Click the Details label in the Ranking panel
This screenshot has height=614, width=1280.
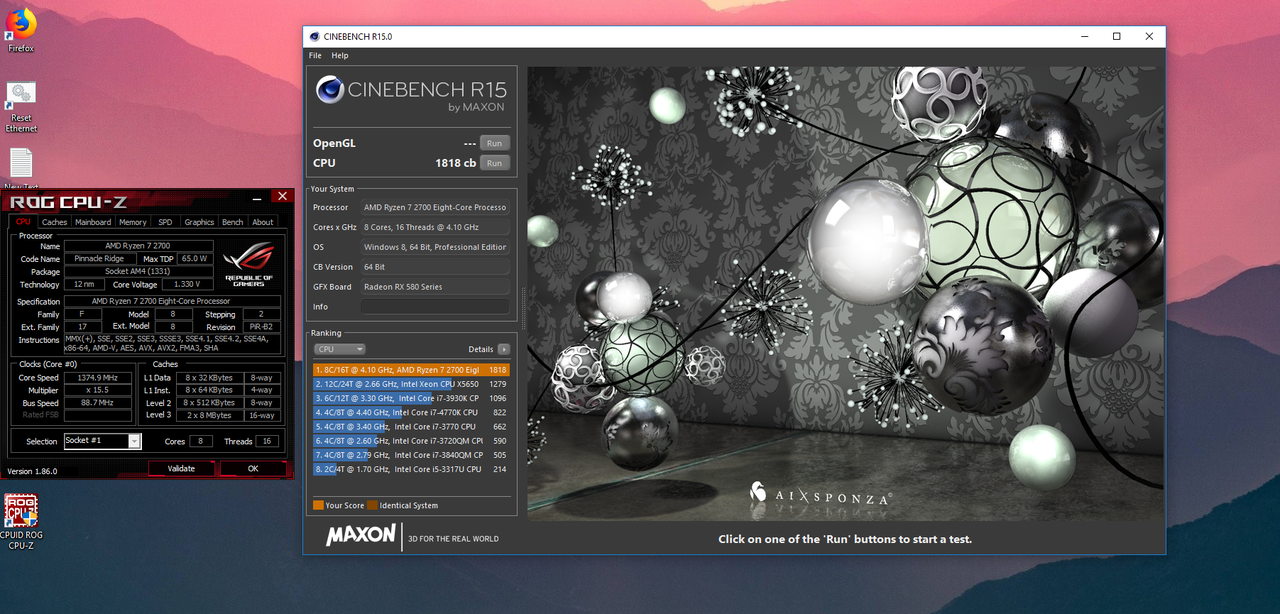(x=481, y=349)
